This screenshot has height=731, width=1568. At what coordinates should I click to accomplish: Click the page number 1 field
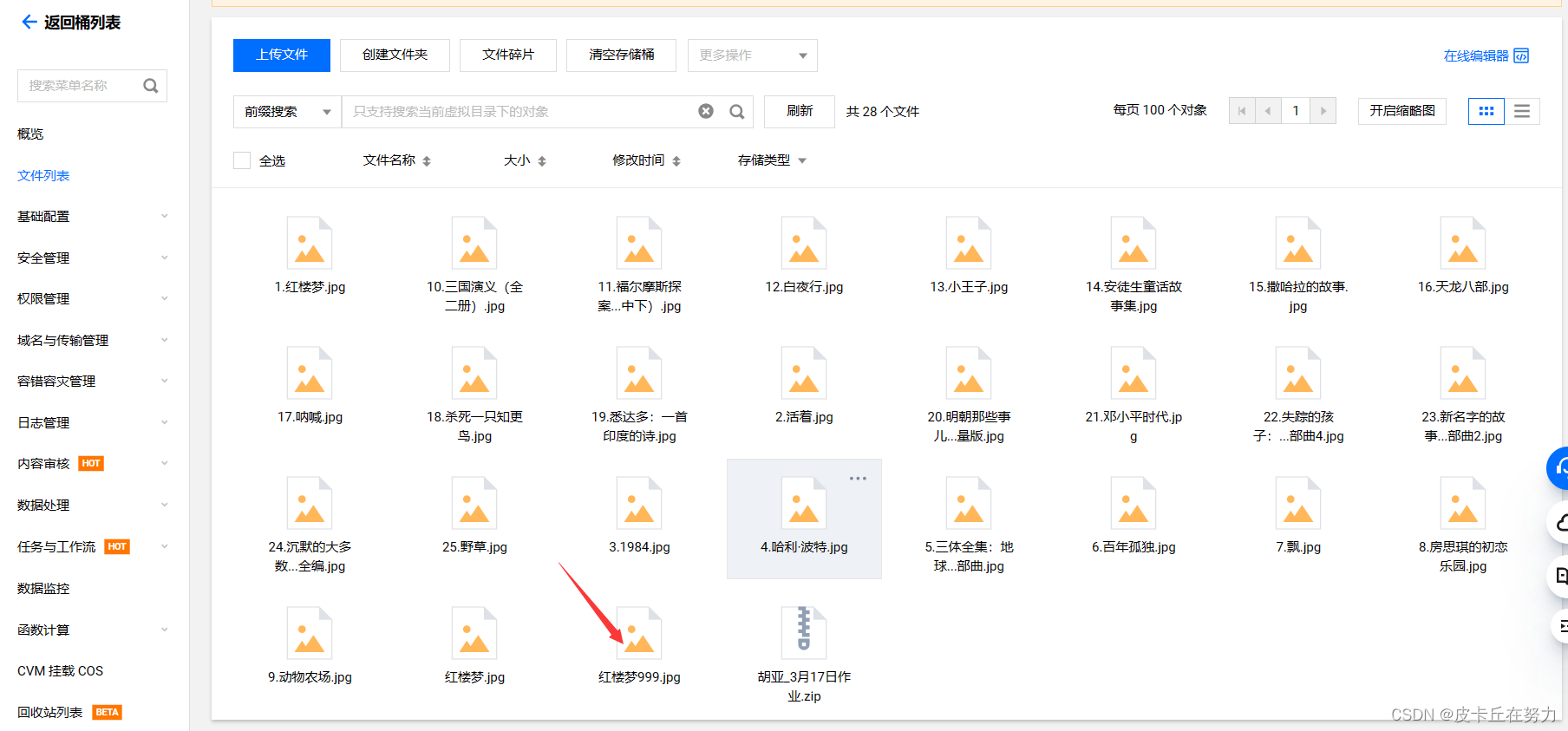coord(1296,111)
